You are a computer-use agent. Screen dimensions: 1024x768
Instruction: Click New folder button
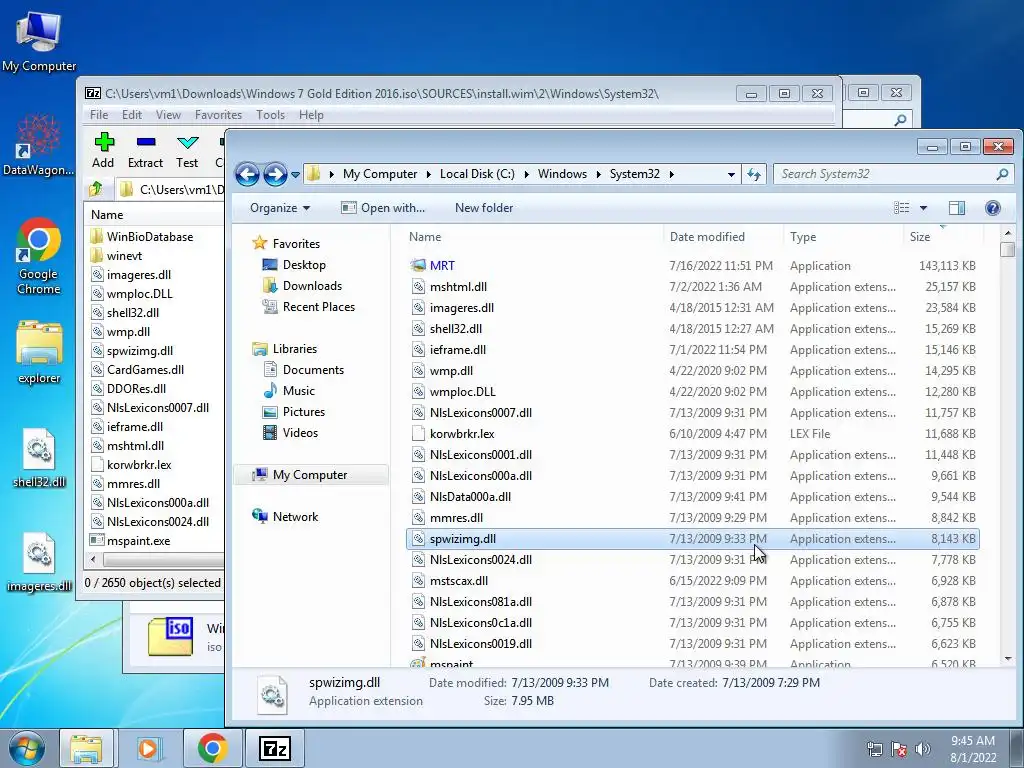pos(484,208)
